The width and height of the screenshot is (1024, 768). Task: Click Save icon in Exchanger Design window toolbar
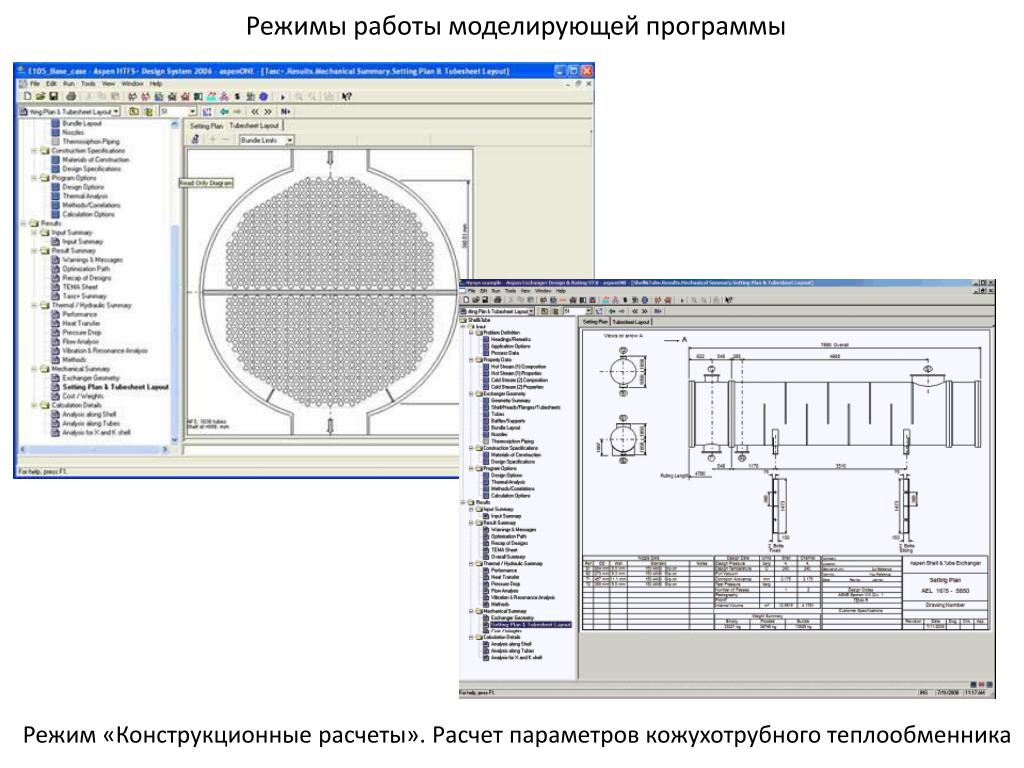(x=483, y=300)
